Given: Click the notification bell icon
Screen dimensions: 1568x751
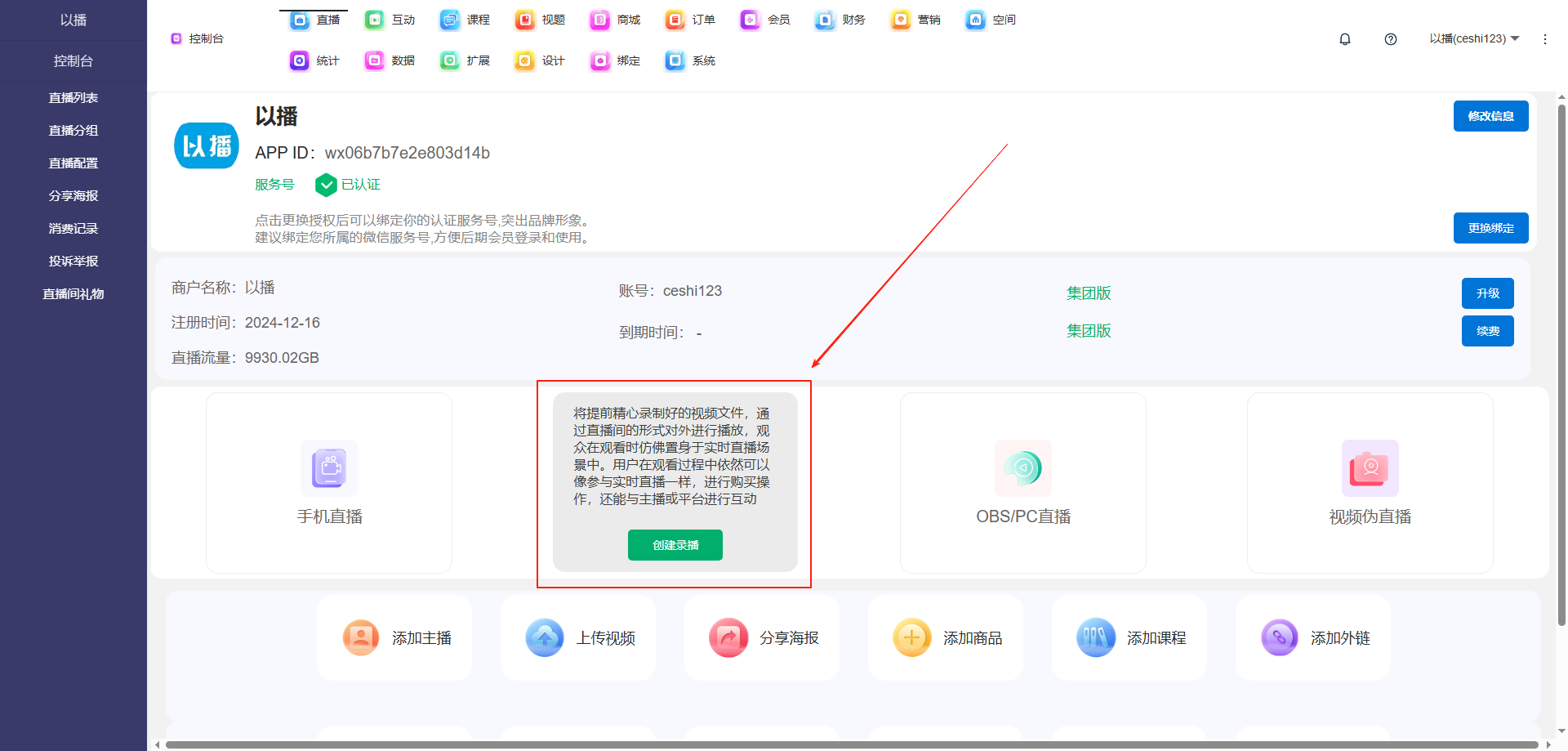Looking at the screenshot, I should point(1345,39).
